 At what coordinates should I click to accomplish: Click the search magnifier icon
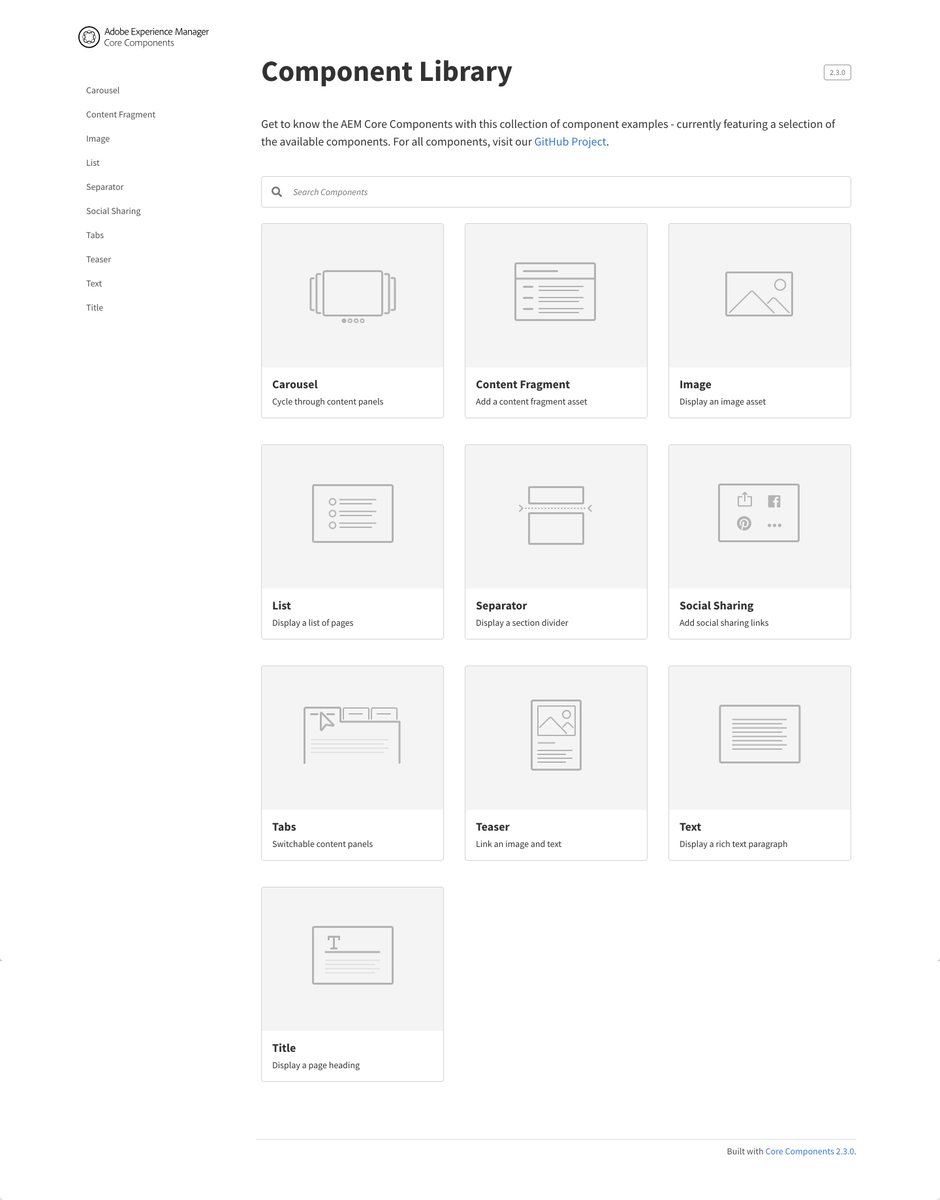(x=277, y=192)
